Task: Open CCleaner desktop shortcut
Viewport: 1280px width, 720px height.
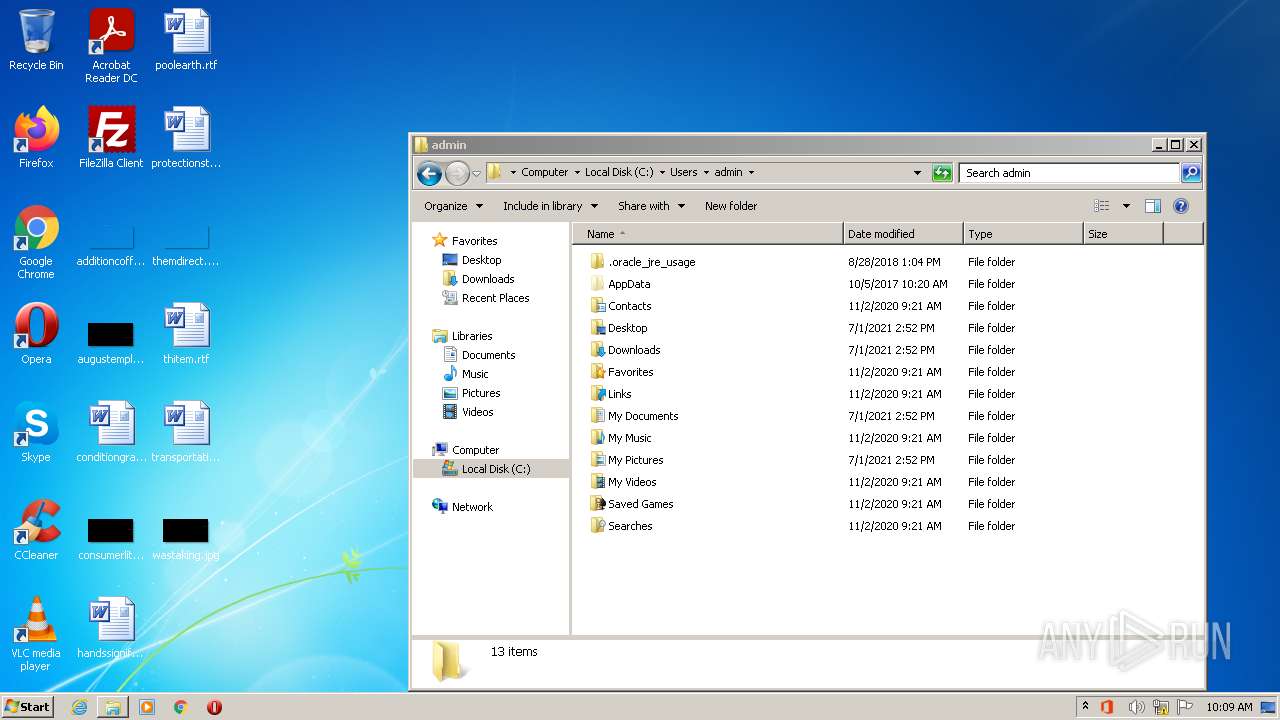Action: [x=36, y=530]
